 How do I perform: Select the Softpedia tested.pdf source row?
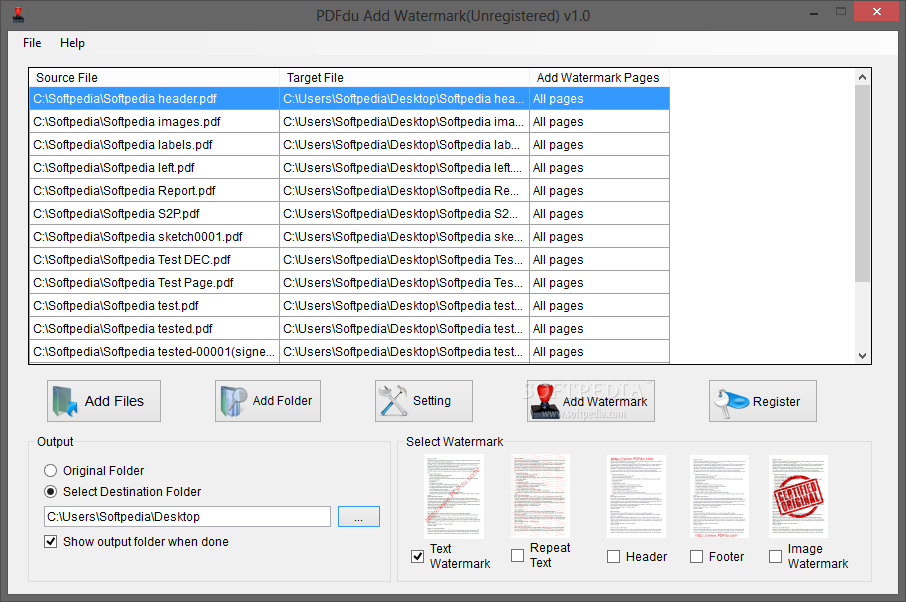[x=154, y=329]
